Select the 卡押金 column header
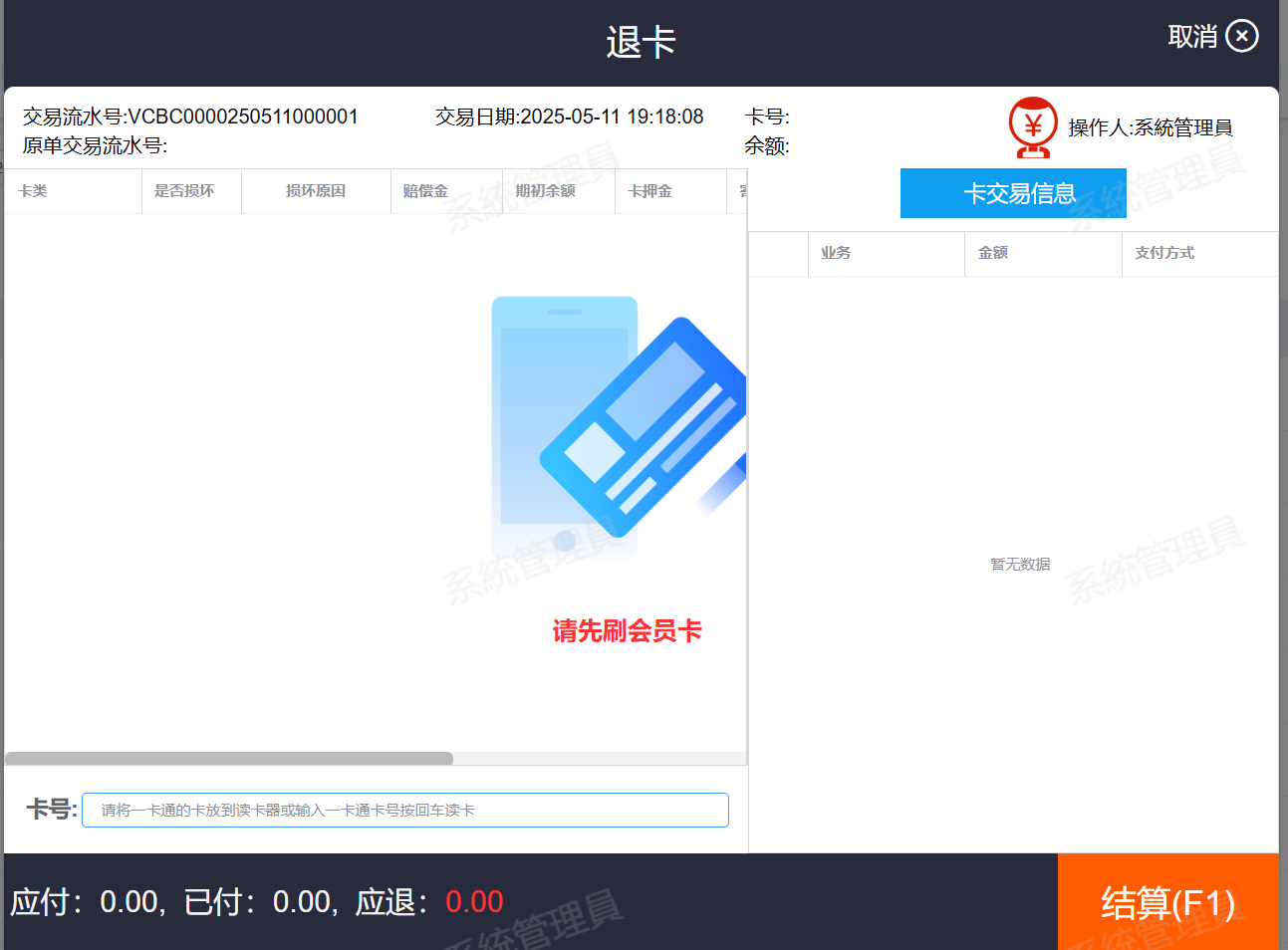Screen dimensions: 1288x950 650,191
